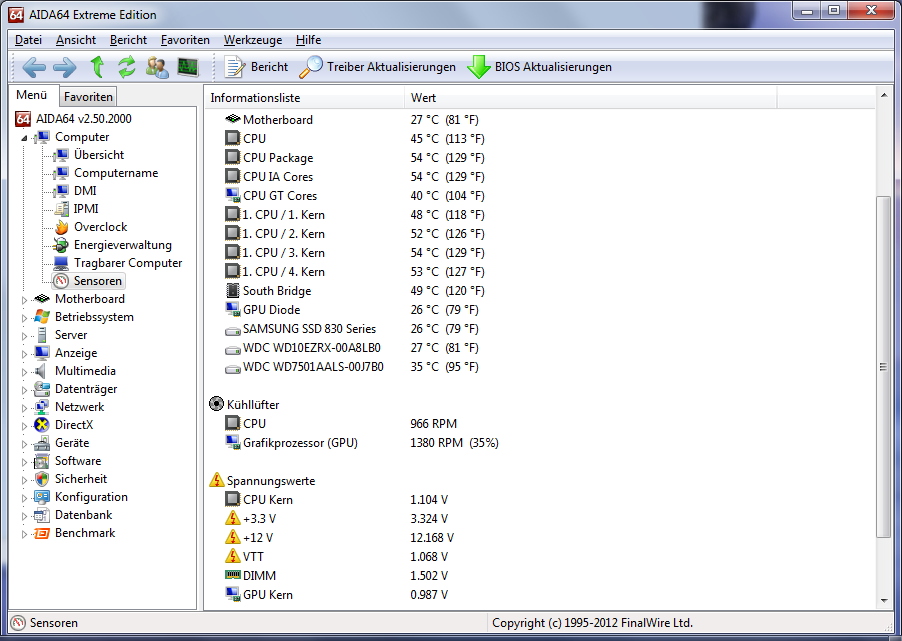Click the DIMM memory module icon
The width and height of the screenshot is (902, 641).
[232, 575]
